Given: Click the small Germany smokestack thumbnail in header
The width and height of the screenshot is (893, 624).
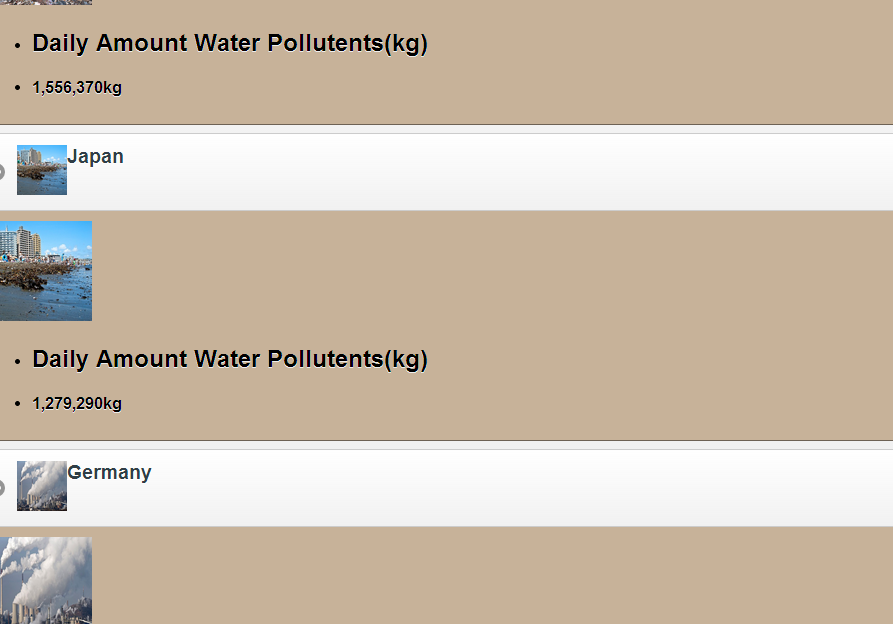Looking at the screenshot, I should point(42,486).
